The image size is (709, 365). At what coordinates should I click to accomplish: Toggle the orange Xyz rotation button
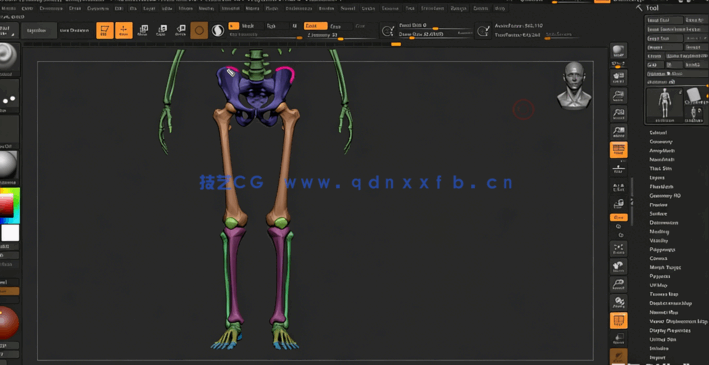[x=618, y=217]
